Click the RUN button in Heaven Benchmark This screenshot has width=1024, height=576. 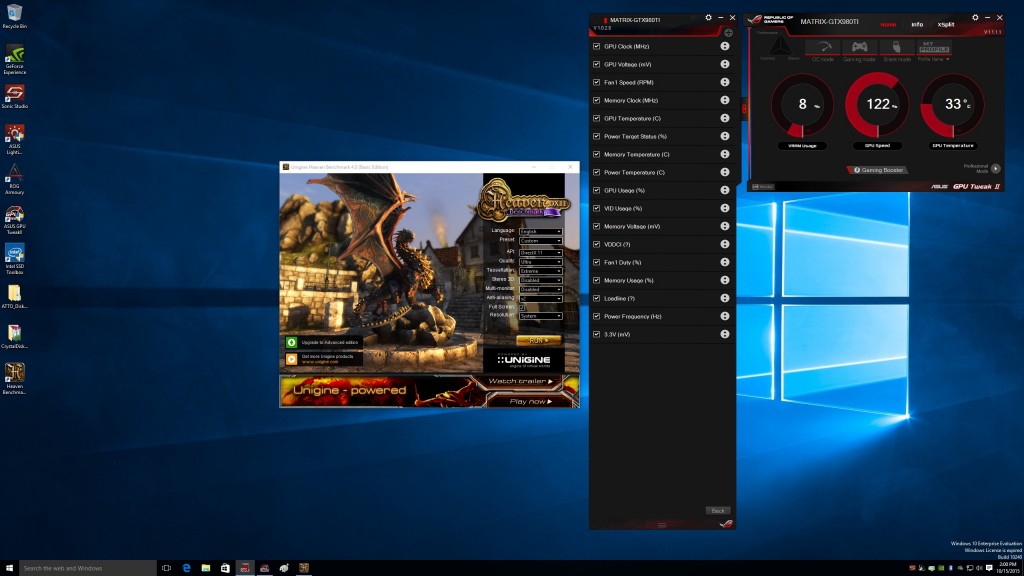pos(538,340)
